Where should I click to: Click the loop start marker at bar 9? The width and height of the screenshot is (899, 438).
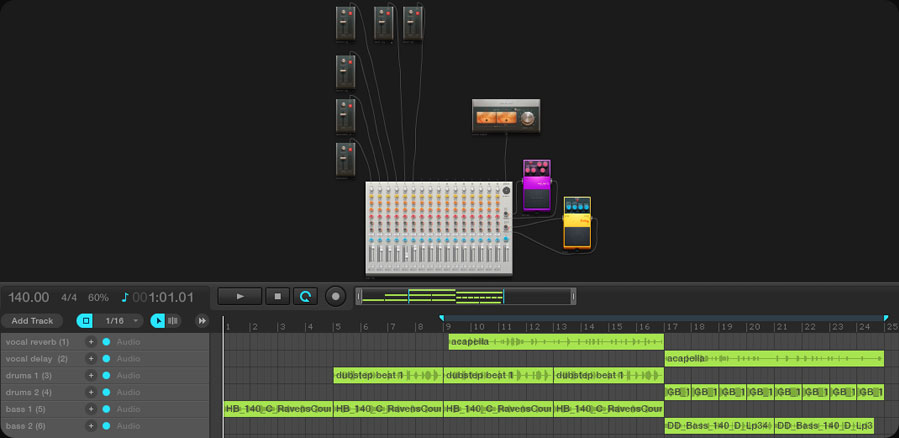click(x=441, y=318)
